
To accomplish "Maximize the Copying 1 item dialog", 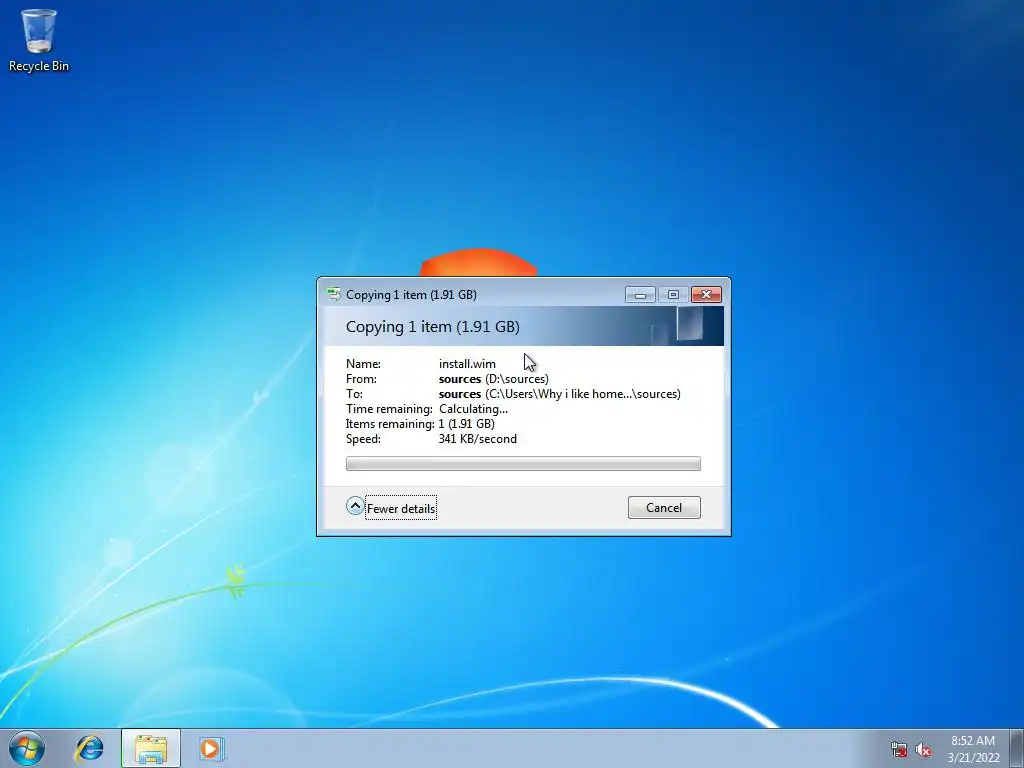I will point(673,295).
